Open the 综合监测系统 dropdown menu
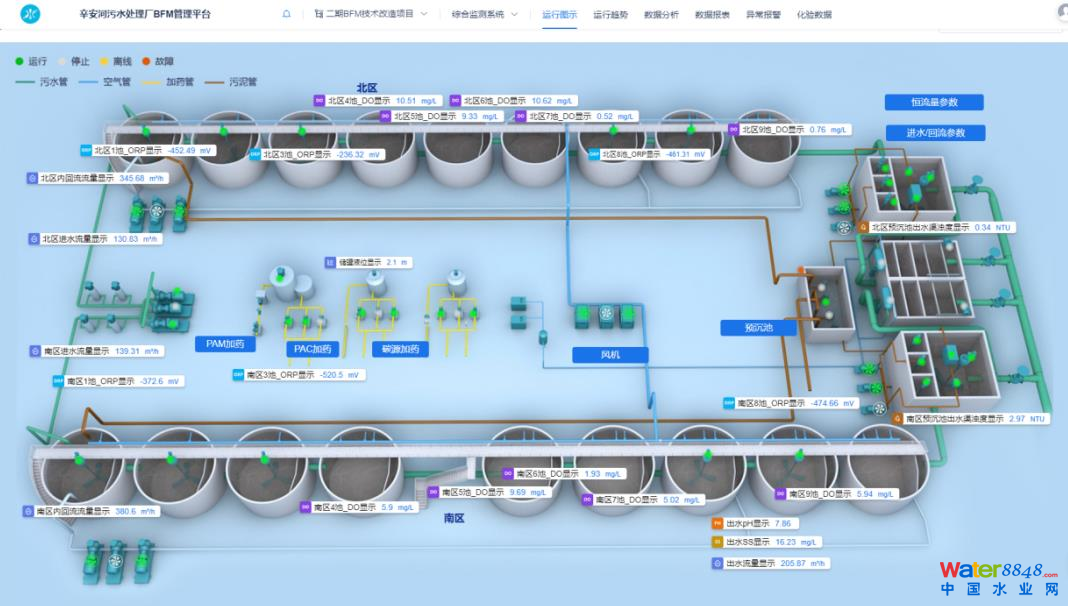This screenshot has width=1068, height=606. click(x=484, y=14)
